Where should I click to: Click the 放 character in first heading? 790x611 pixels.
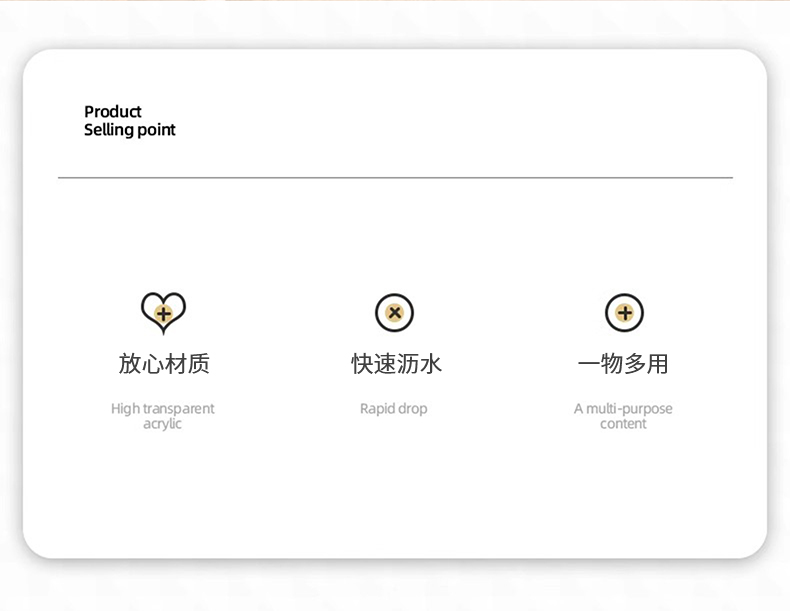[129, 364]
